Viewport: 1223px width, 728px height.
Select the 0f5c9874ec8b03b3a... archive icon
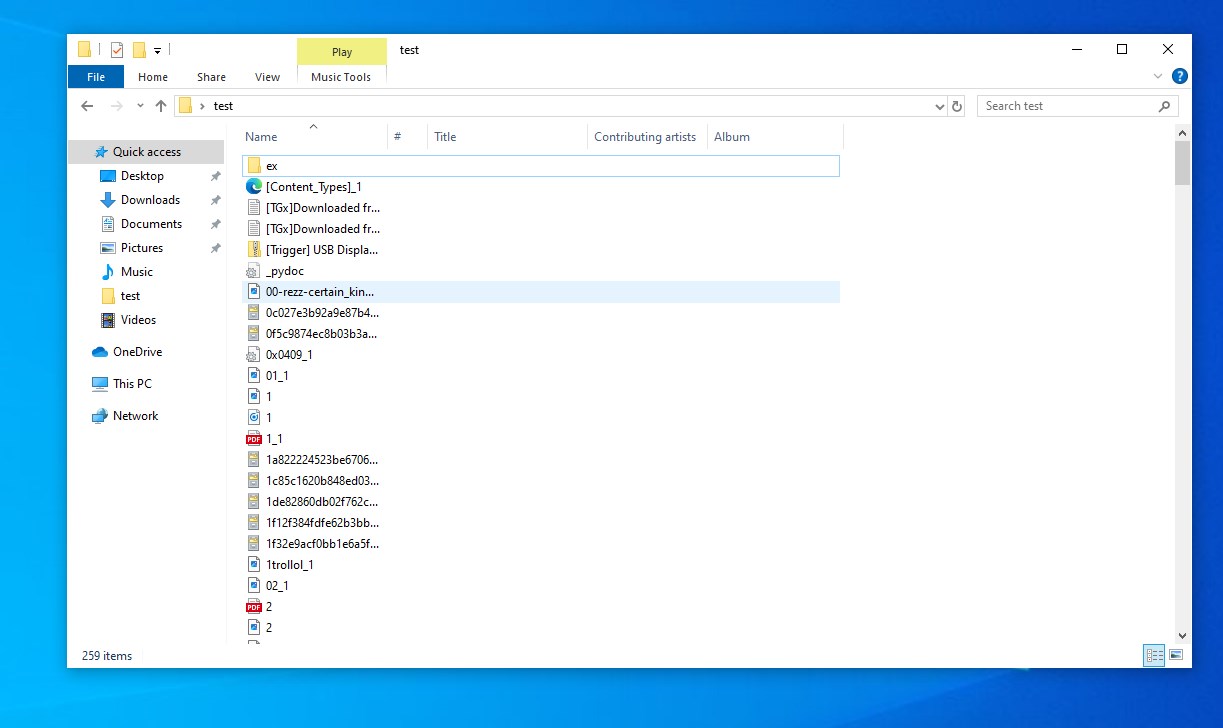254,334
